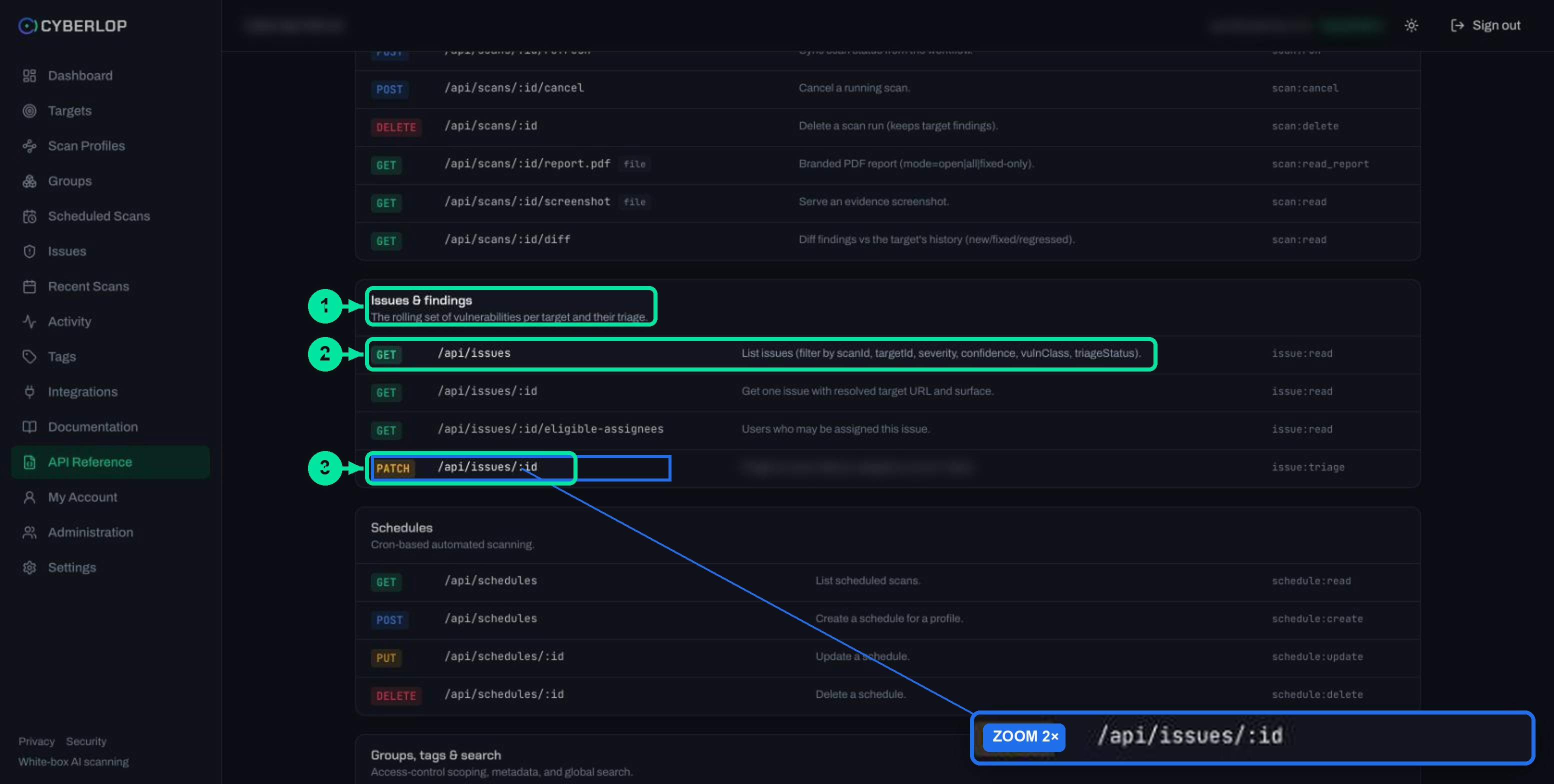This screenshot has width=1554, height=784.
Task: Click the "Get one issue with resolved target URL" description
Action: coord(867,391)
